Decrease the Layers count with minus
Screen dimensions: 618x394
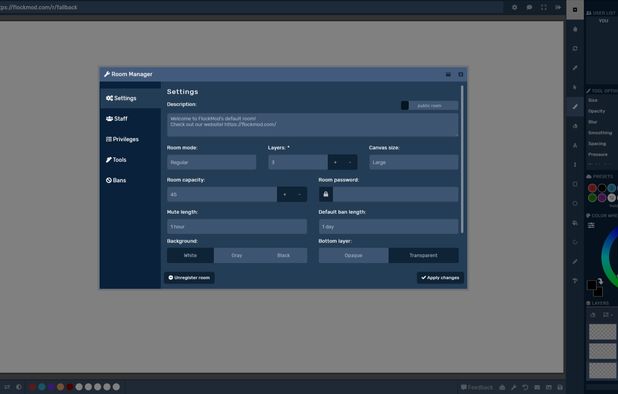tap(350, 162)
